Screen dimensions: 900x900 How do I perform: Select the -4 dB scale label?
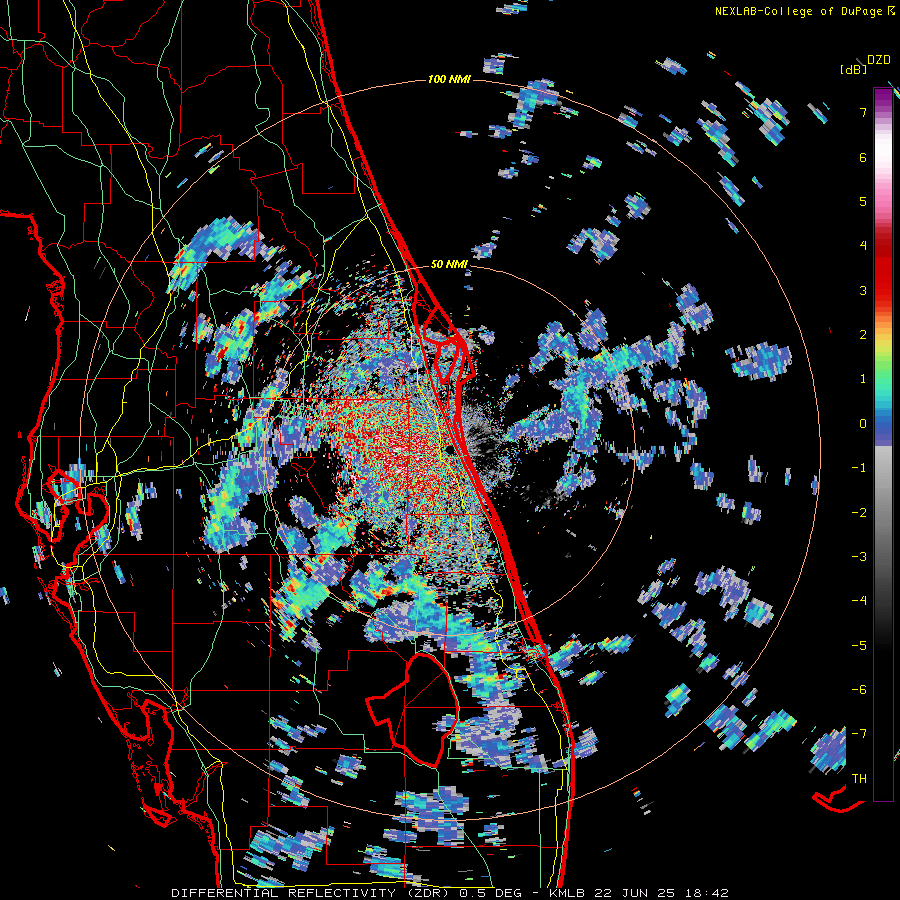click(x=859, y=601)
